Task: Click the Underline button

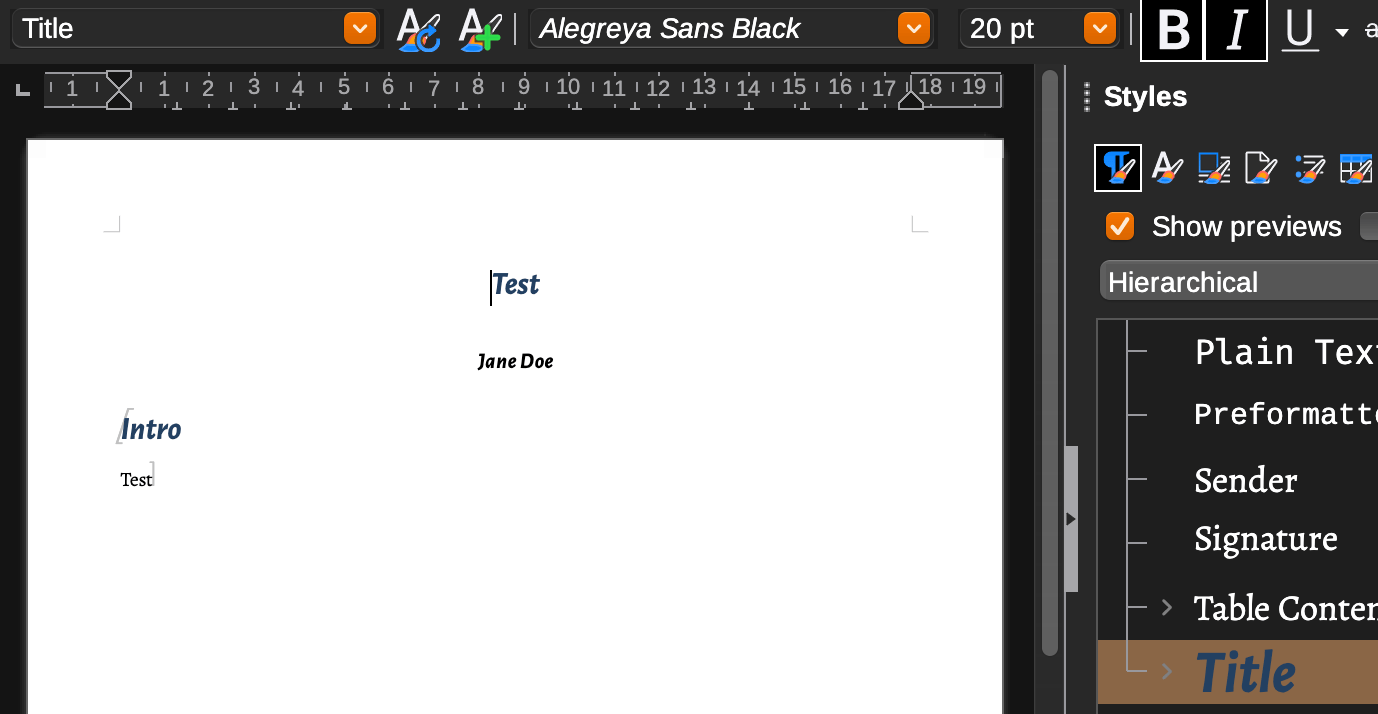Action: click(x=1299, y=30)
